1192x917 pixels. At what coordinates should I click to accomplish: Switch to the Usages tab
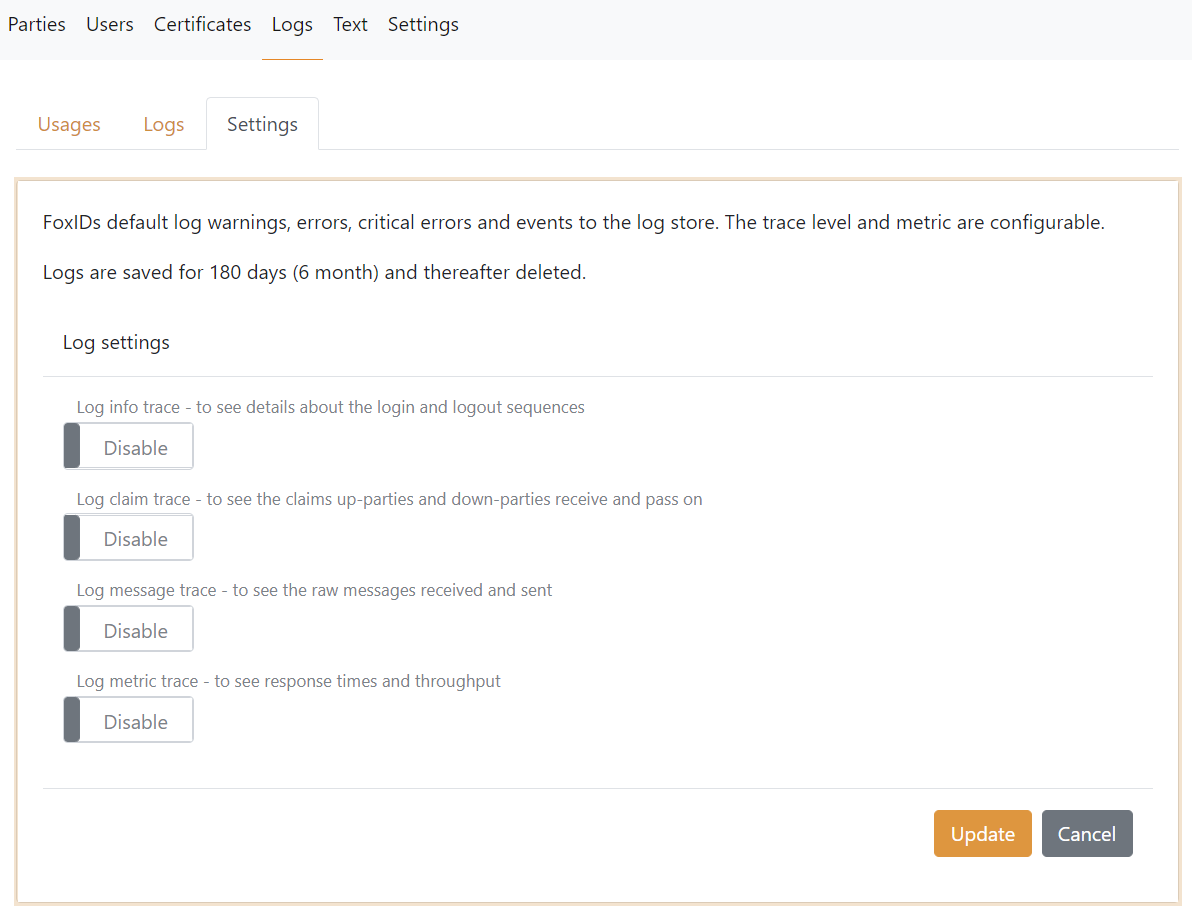pos(69,124)
